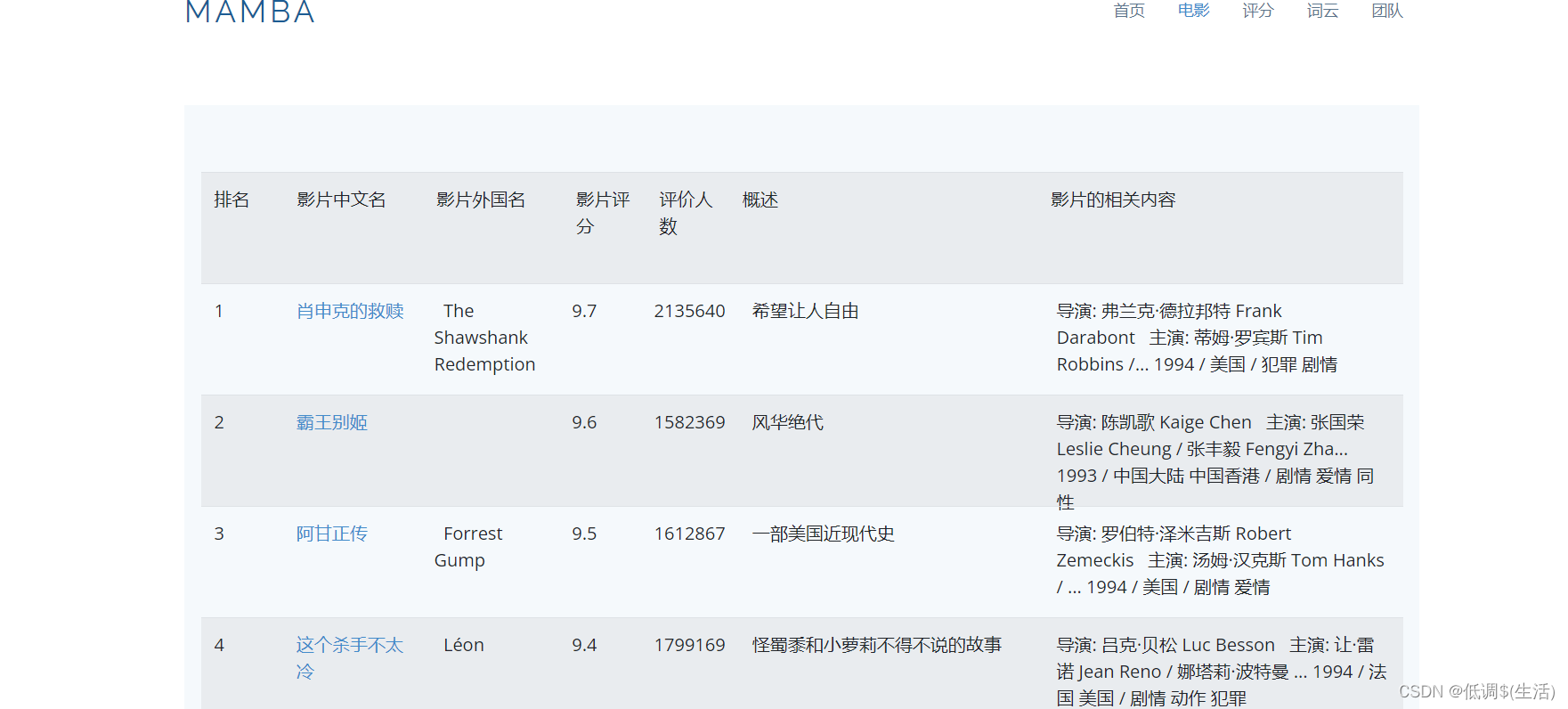Open the 团队 nav item
The height and width of the screenshot is (709, 1568).
[1387, 11]
